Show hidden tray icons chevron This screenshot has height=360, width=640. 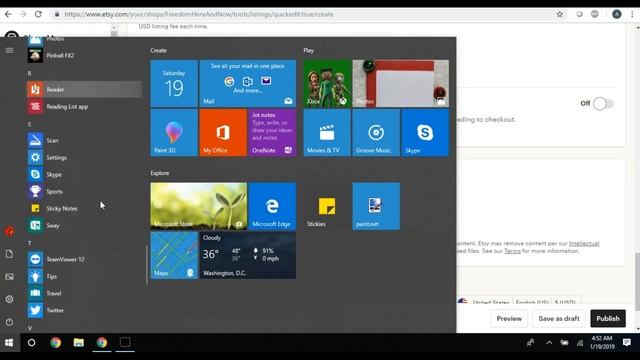pos(549,343)
